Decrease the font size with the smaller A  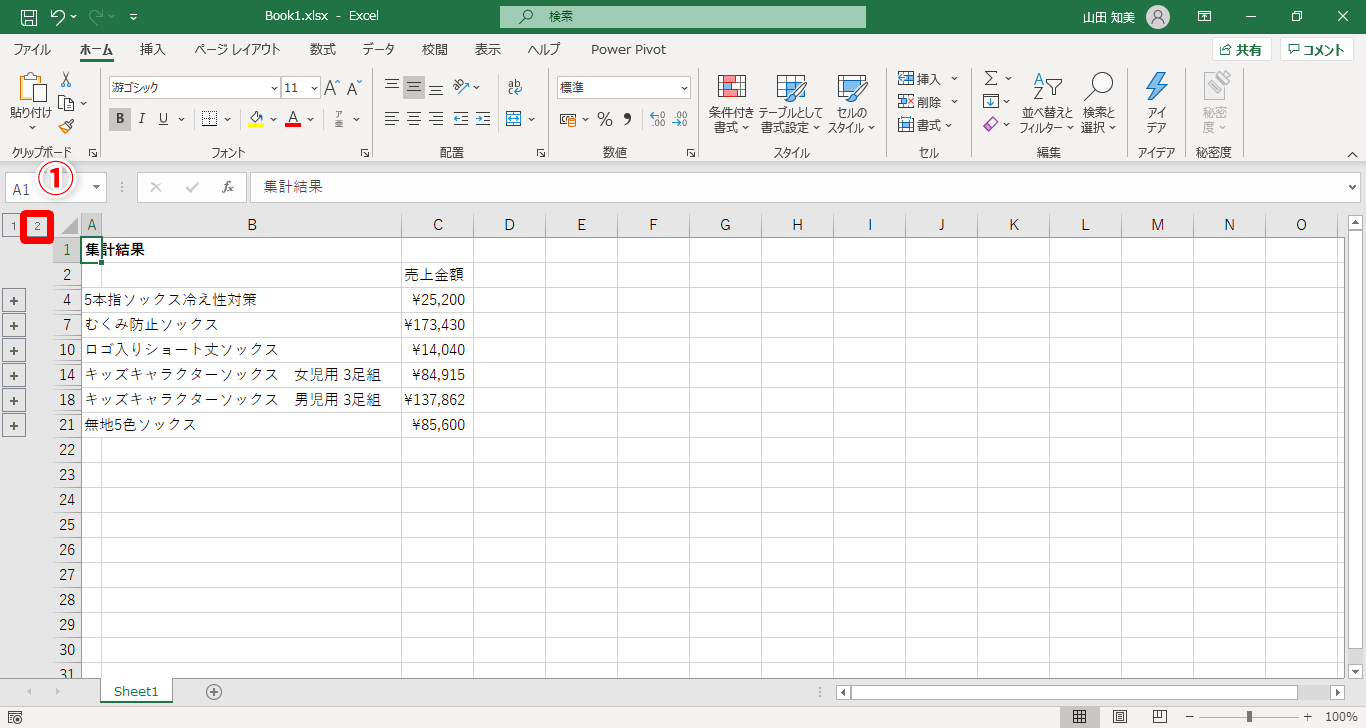353,87
